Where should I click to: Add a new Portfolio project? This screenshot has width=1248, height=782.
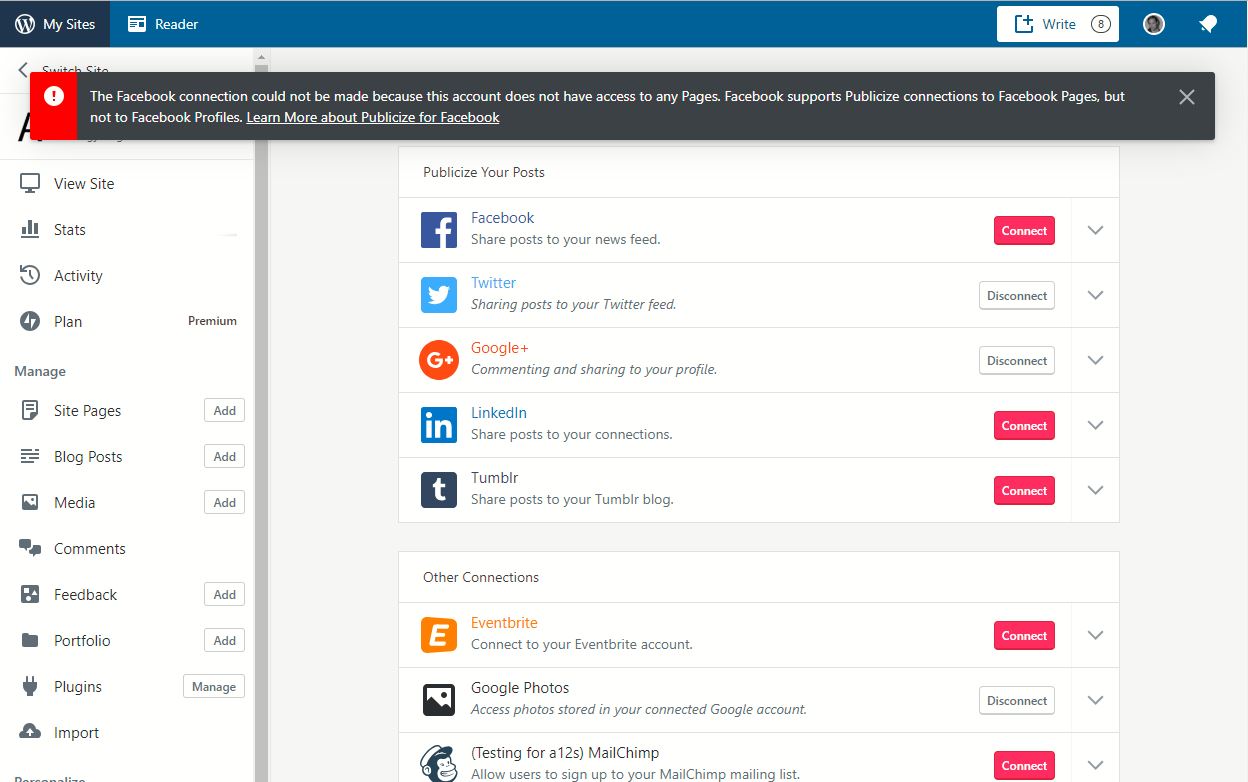[224, 640]
